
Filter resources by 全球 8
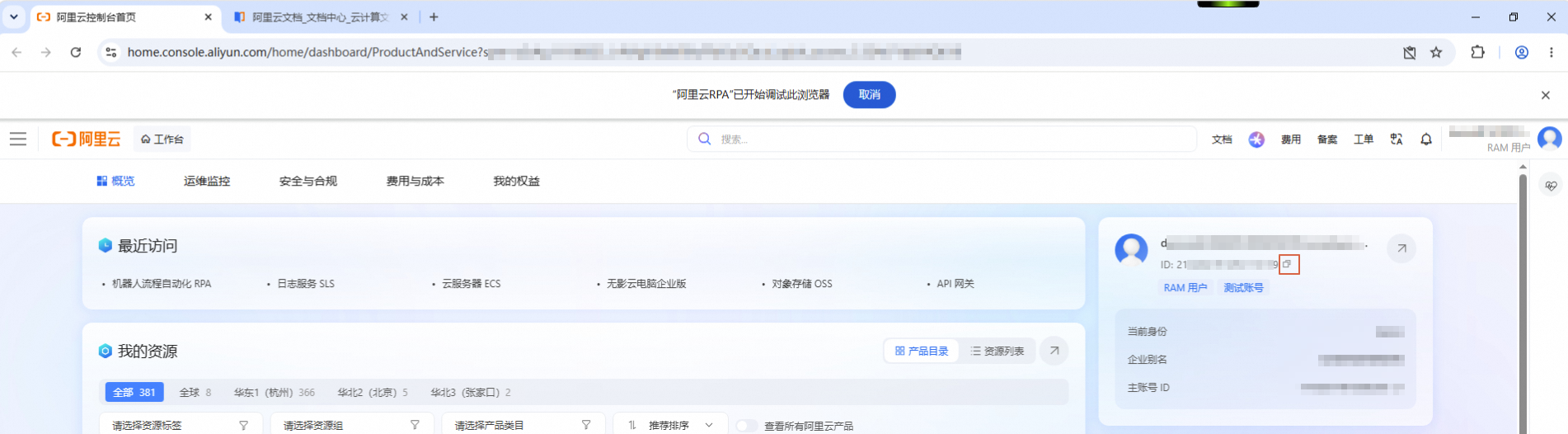tap(195, 393)
